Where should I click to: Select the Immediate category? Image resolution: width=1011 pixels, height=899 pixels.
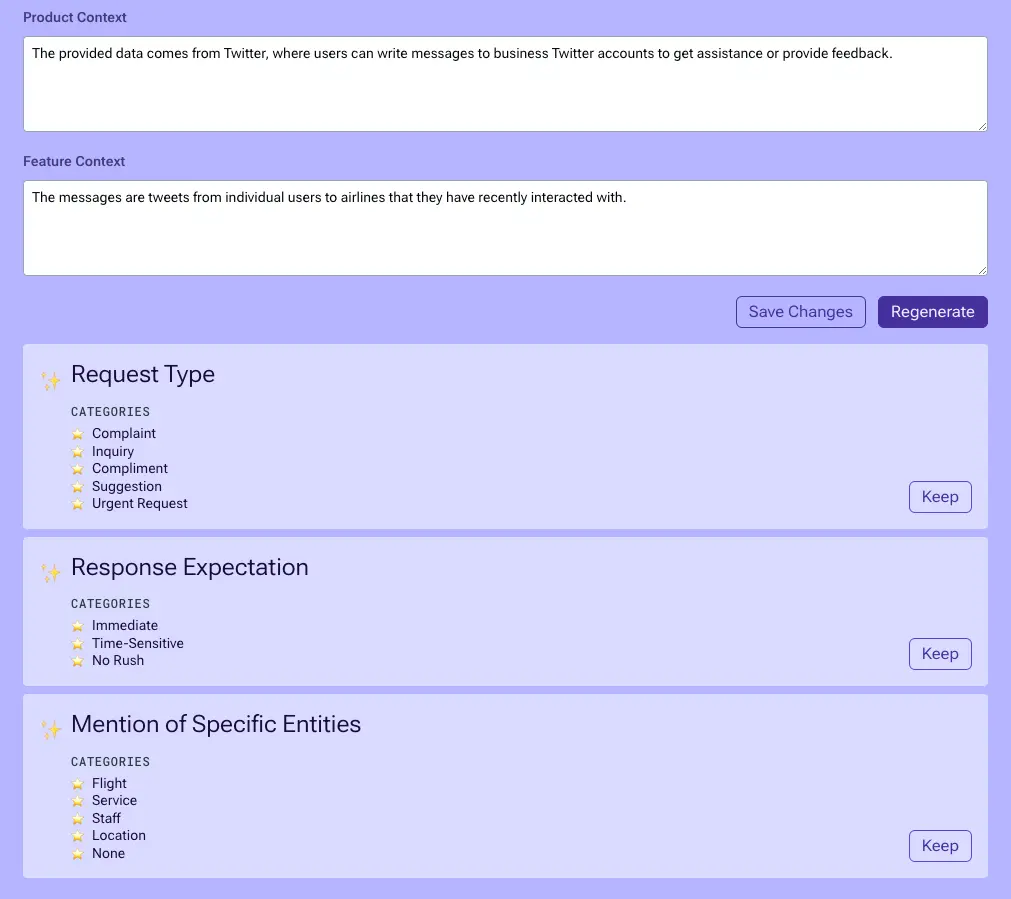tap(125, 626)
